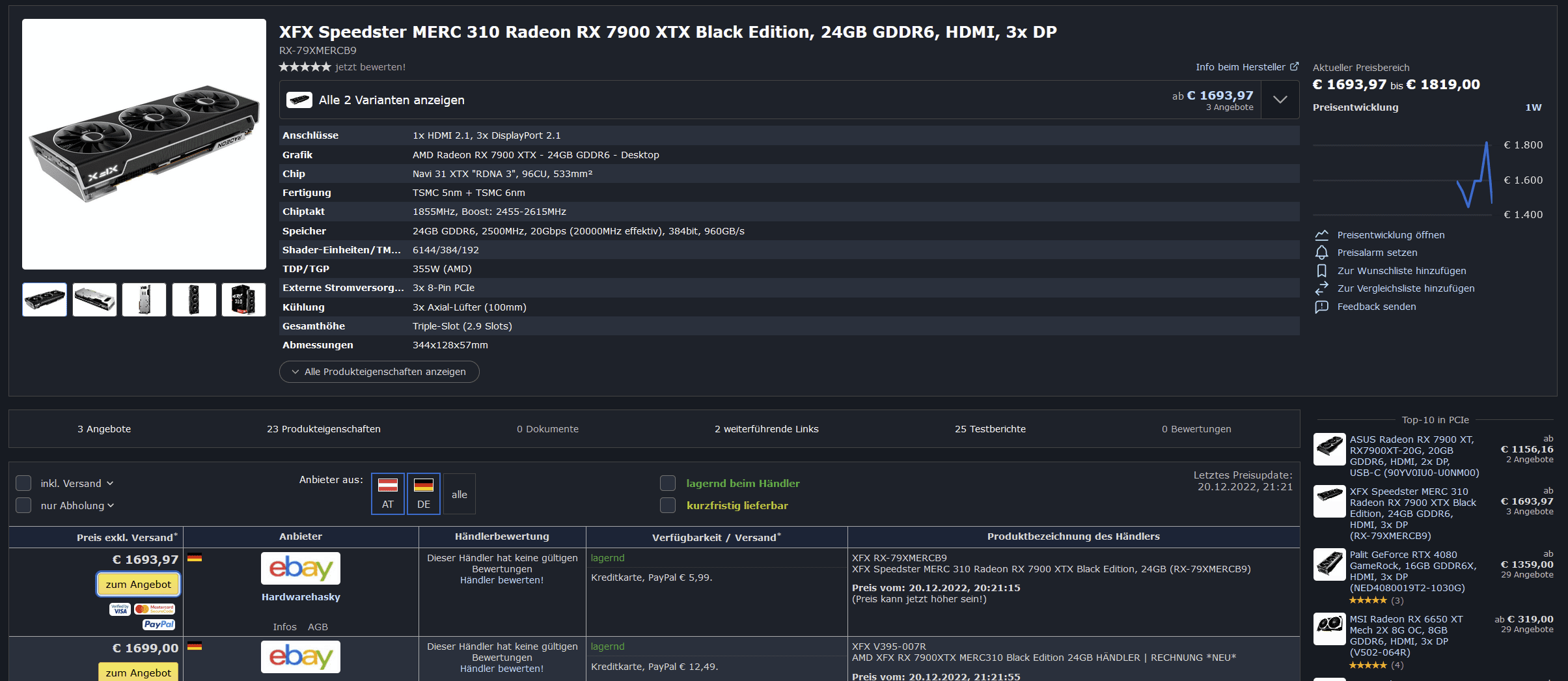Switch to the 0 Dokumente tab
Screen dimensions: 1568x681
[x=547, y=429]
